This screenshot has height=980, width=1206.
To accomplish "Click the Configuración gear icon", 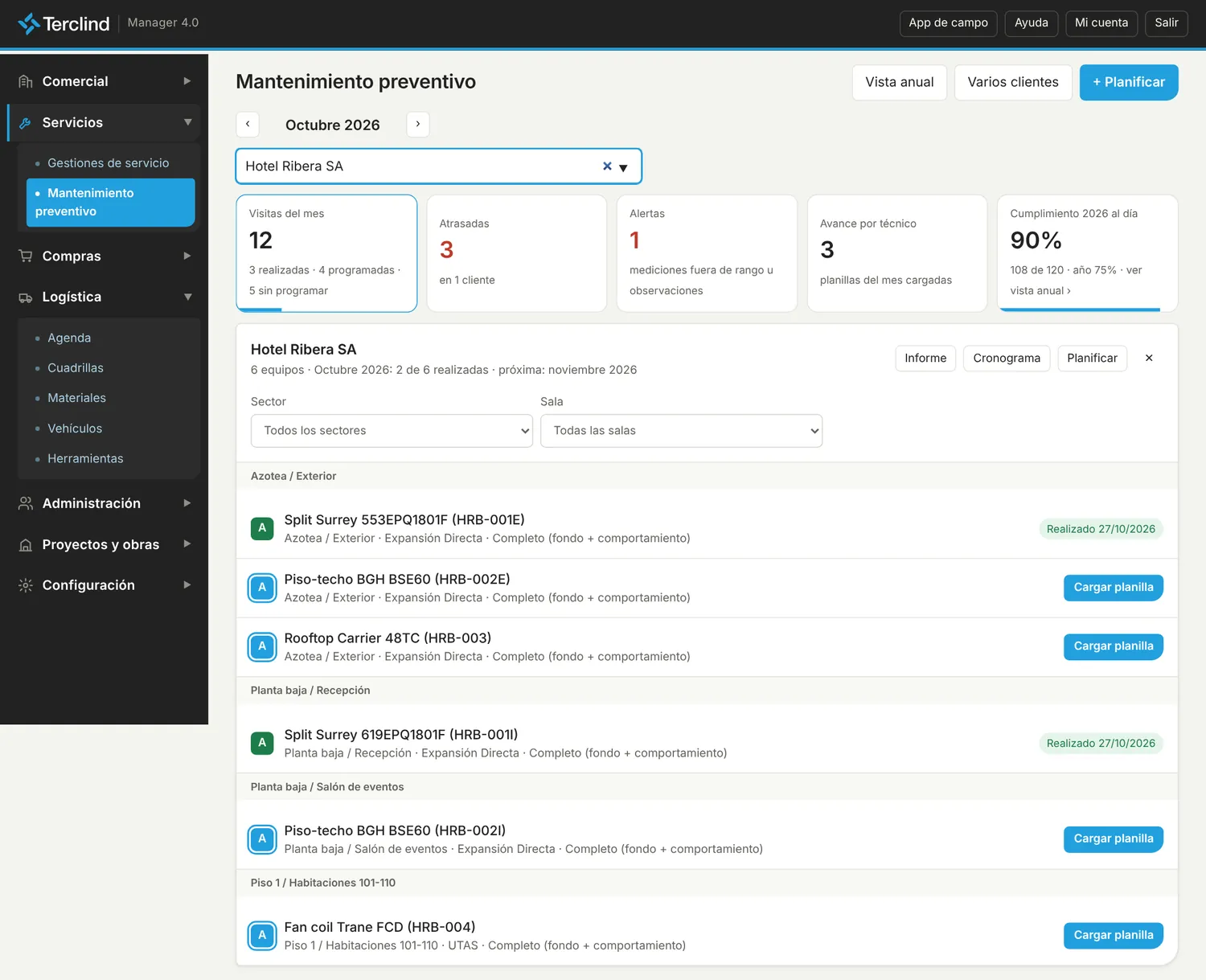I will pyautogui.click(x=26, y=585).
